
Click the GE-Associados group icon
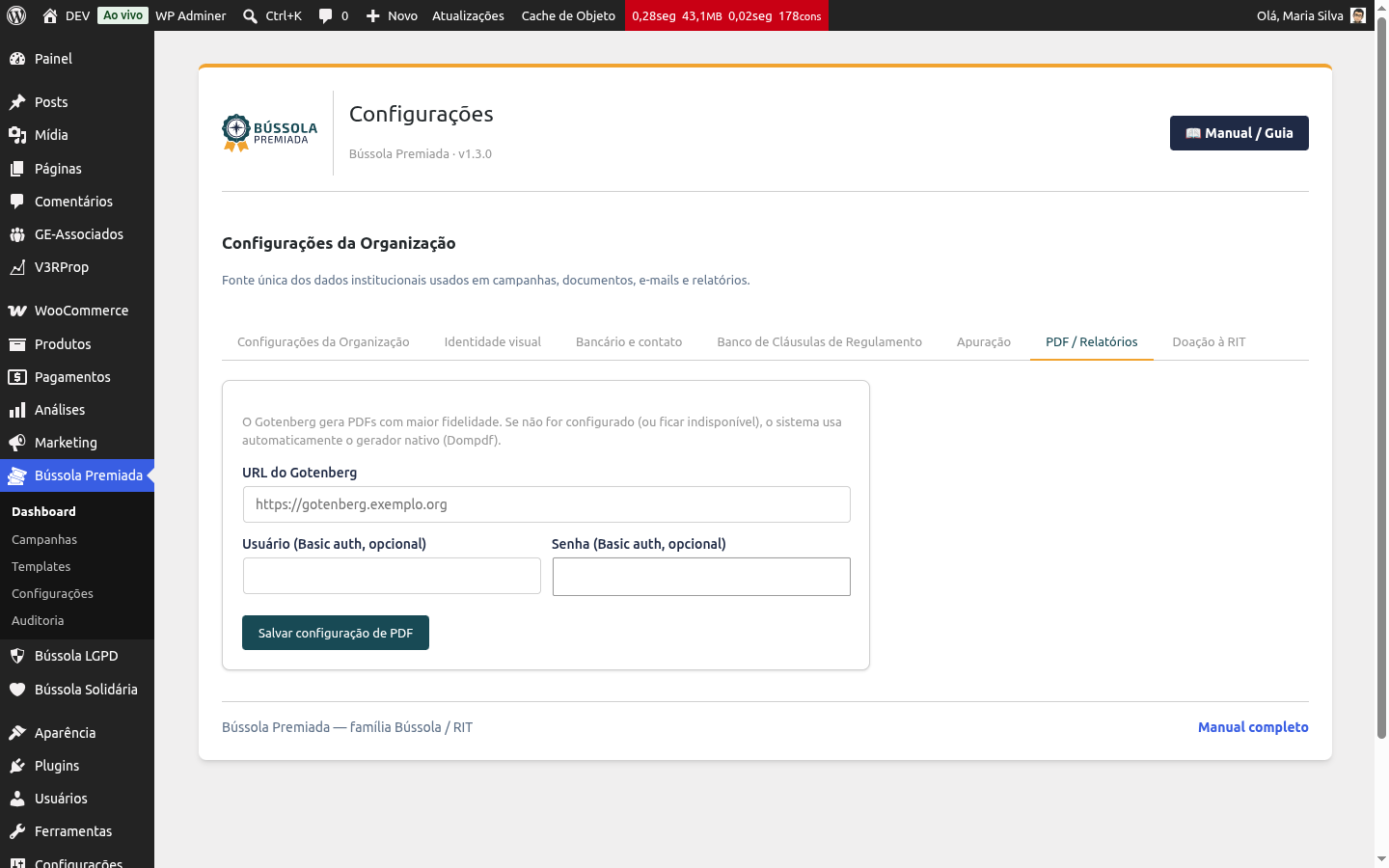17,234
